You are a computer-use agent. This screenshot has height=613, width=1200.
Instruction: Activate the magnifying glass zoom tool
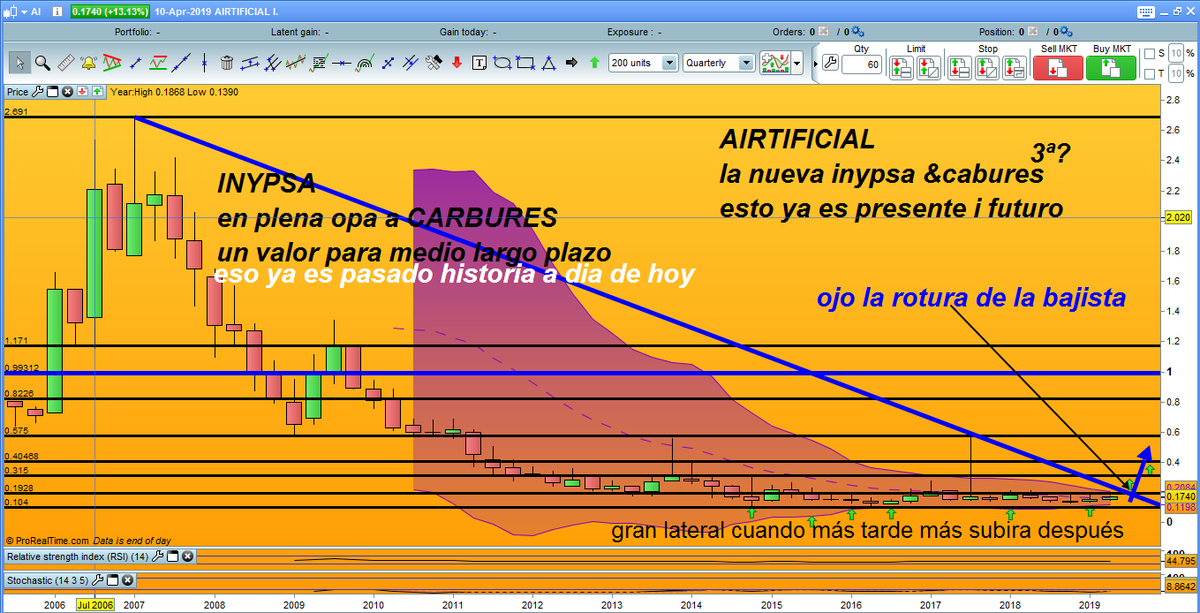click(43, 63)
